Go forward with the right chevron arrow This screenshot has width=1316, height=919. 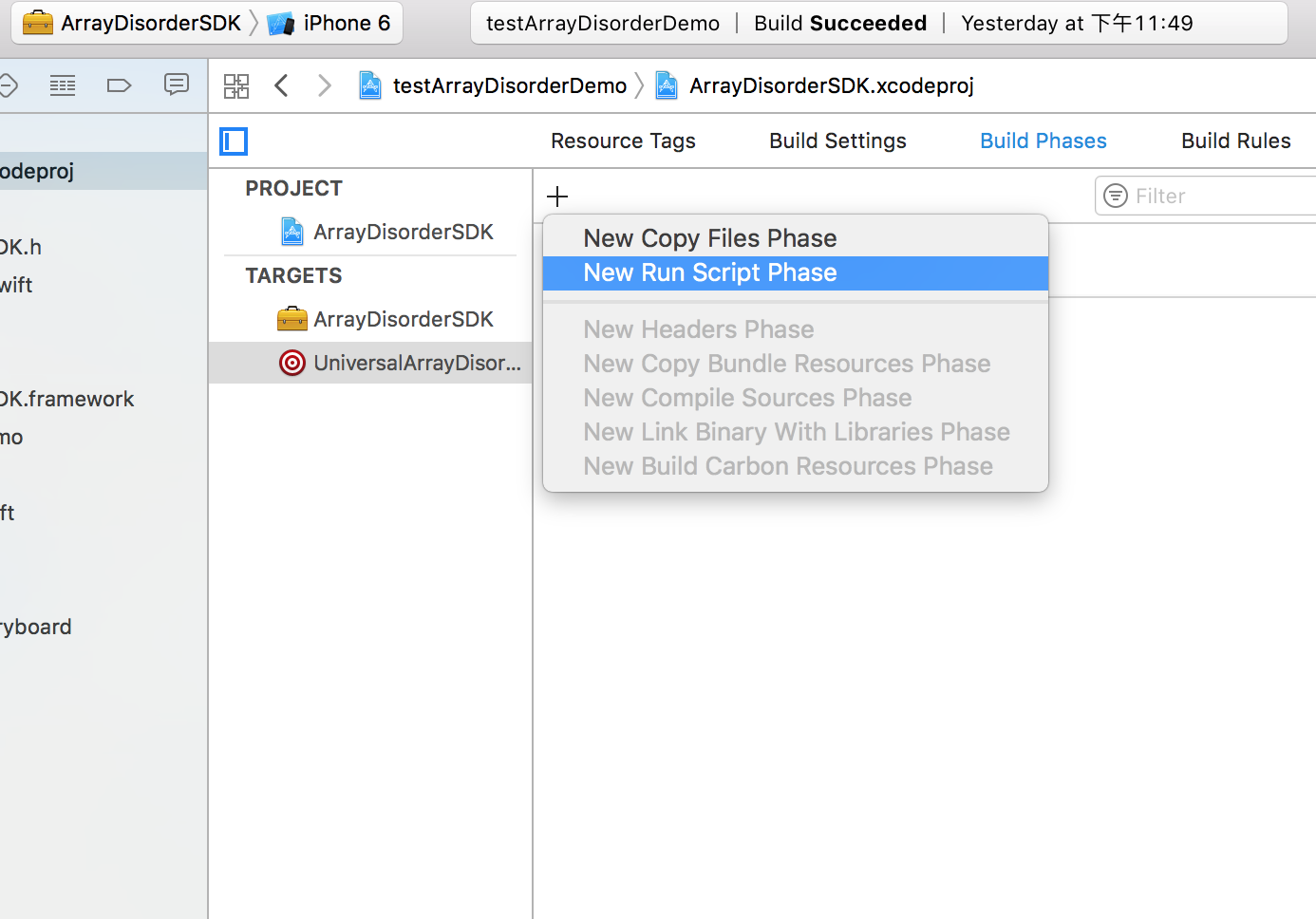[x=325, y=86]
